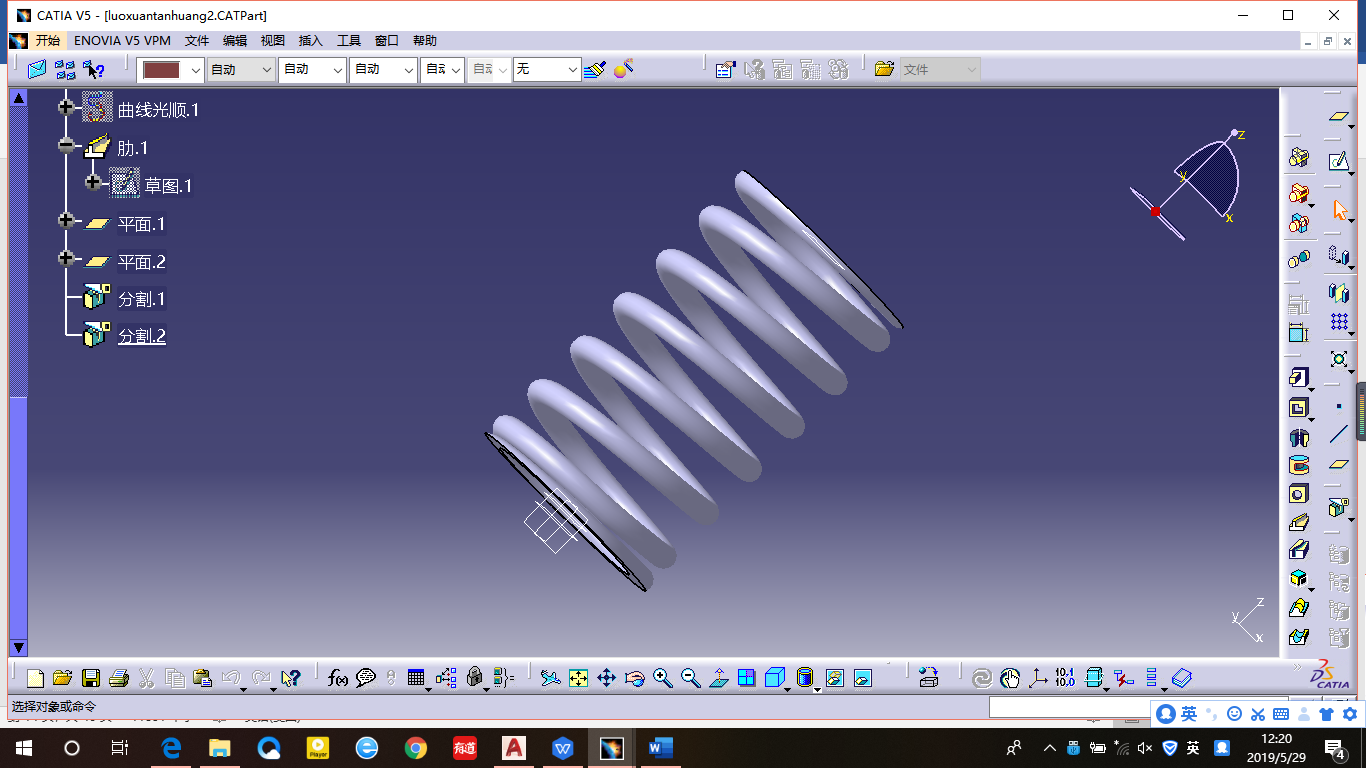Open the 插入 menu

click(x=311, y=41)
